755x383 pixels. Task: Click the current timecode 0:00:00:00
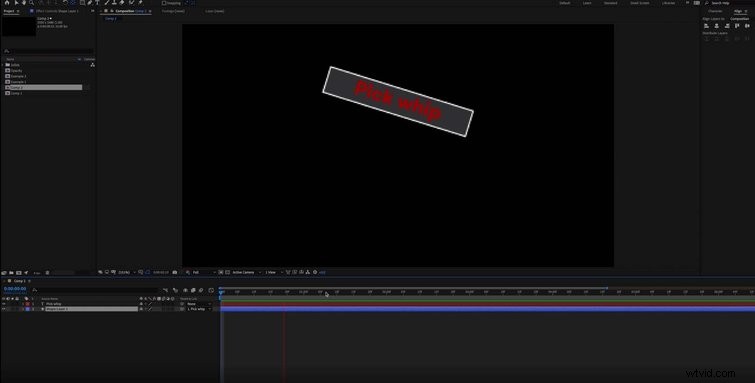(15, 289)
